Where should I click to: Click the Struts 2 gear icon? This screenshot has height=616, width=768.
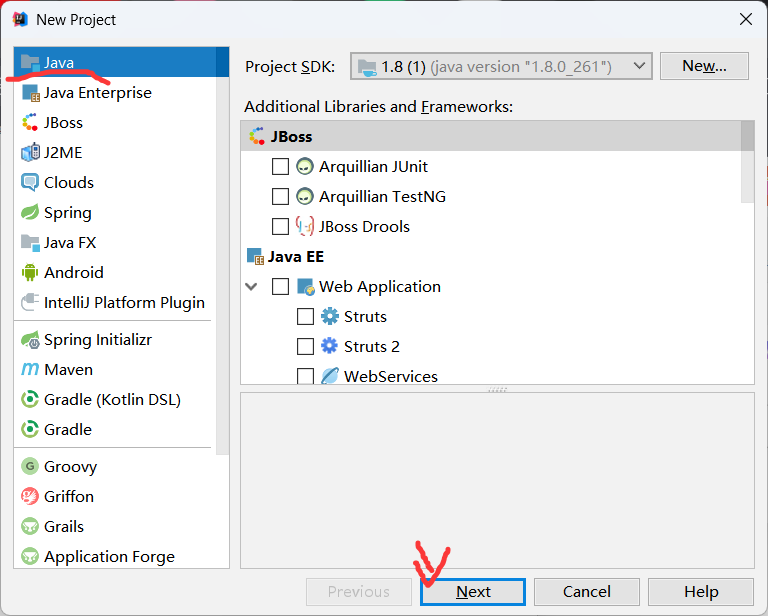330,346
